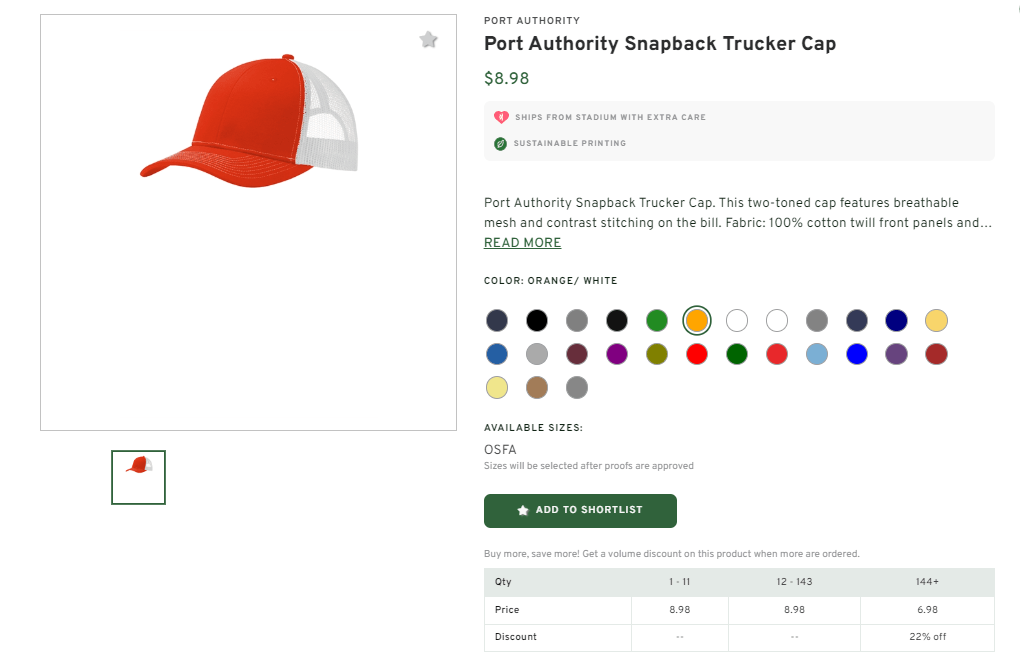1020x669 pixels.
Task: Click the 22% off discount cell in pricing table
Action: (926, 636)
